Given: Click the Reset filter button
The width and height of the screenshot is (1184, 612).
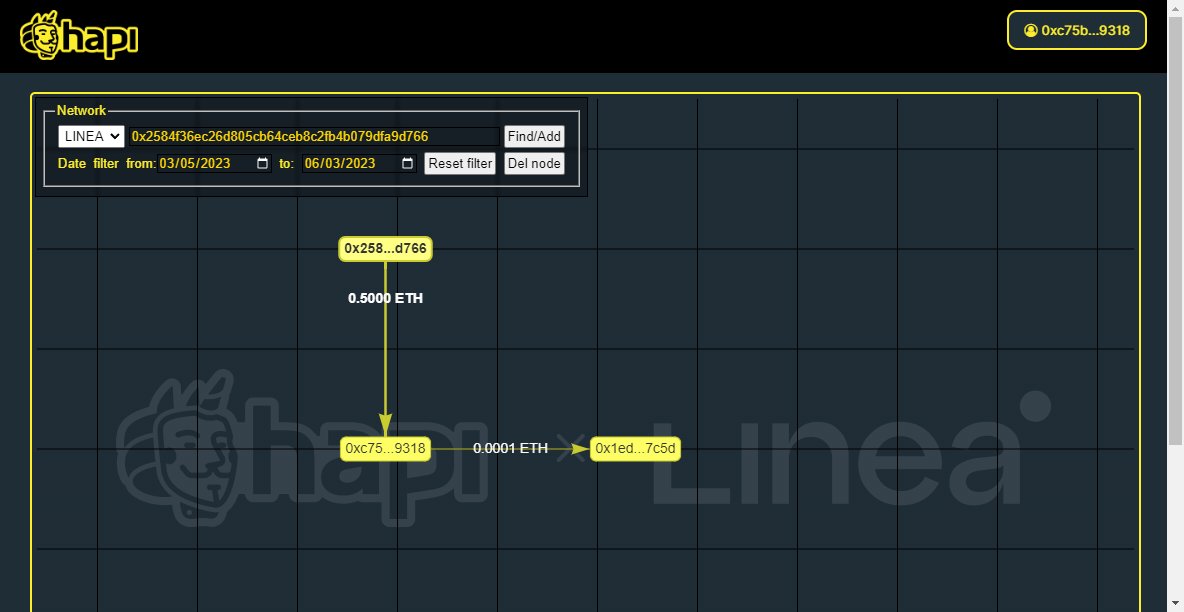Looking at the screenshot, I should [x=460, y=163].
